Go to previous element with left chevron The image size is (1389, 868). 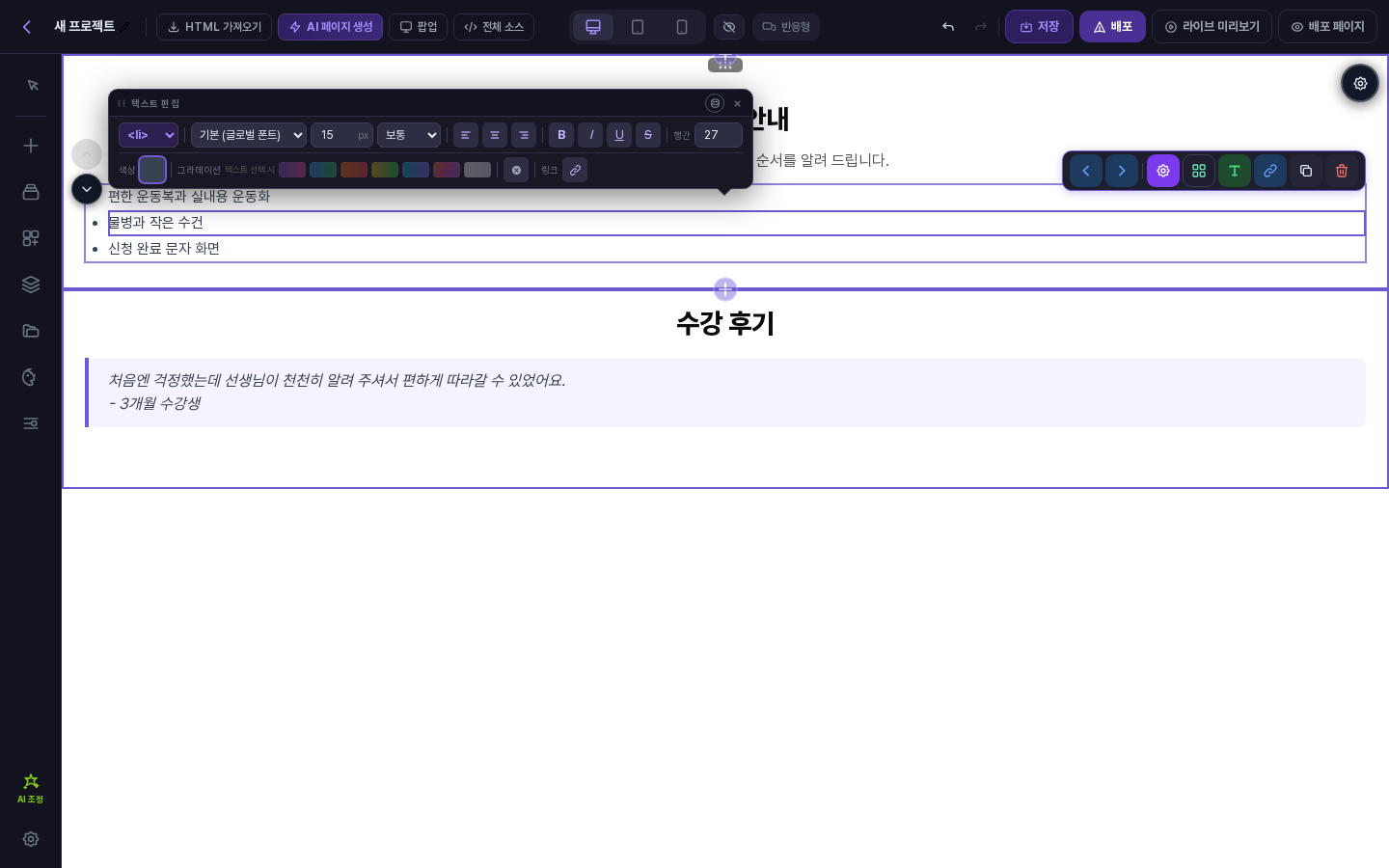coord(1086,171)
